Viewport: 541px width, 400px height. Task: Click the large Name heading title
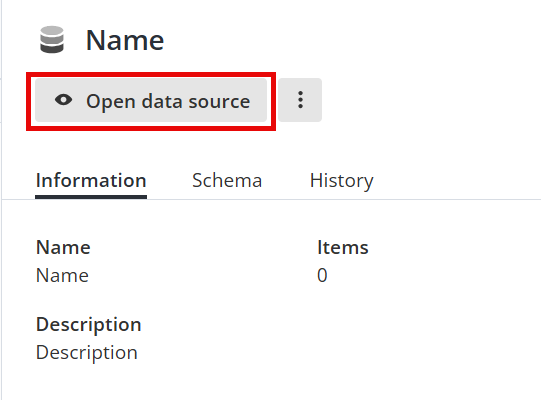click(x=125, y=40)
